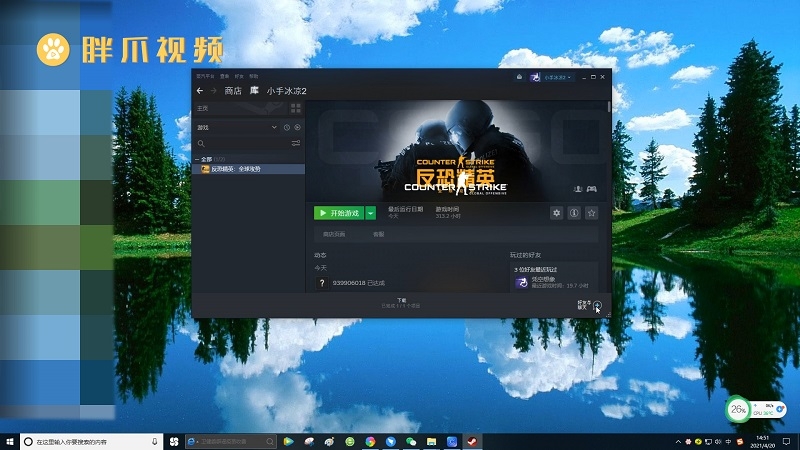Click the CS:GO game icon in list
Image resolution: width=800 pixels, height=450 pixels.
pos(205,169)
